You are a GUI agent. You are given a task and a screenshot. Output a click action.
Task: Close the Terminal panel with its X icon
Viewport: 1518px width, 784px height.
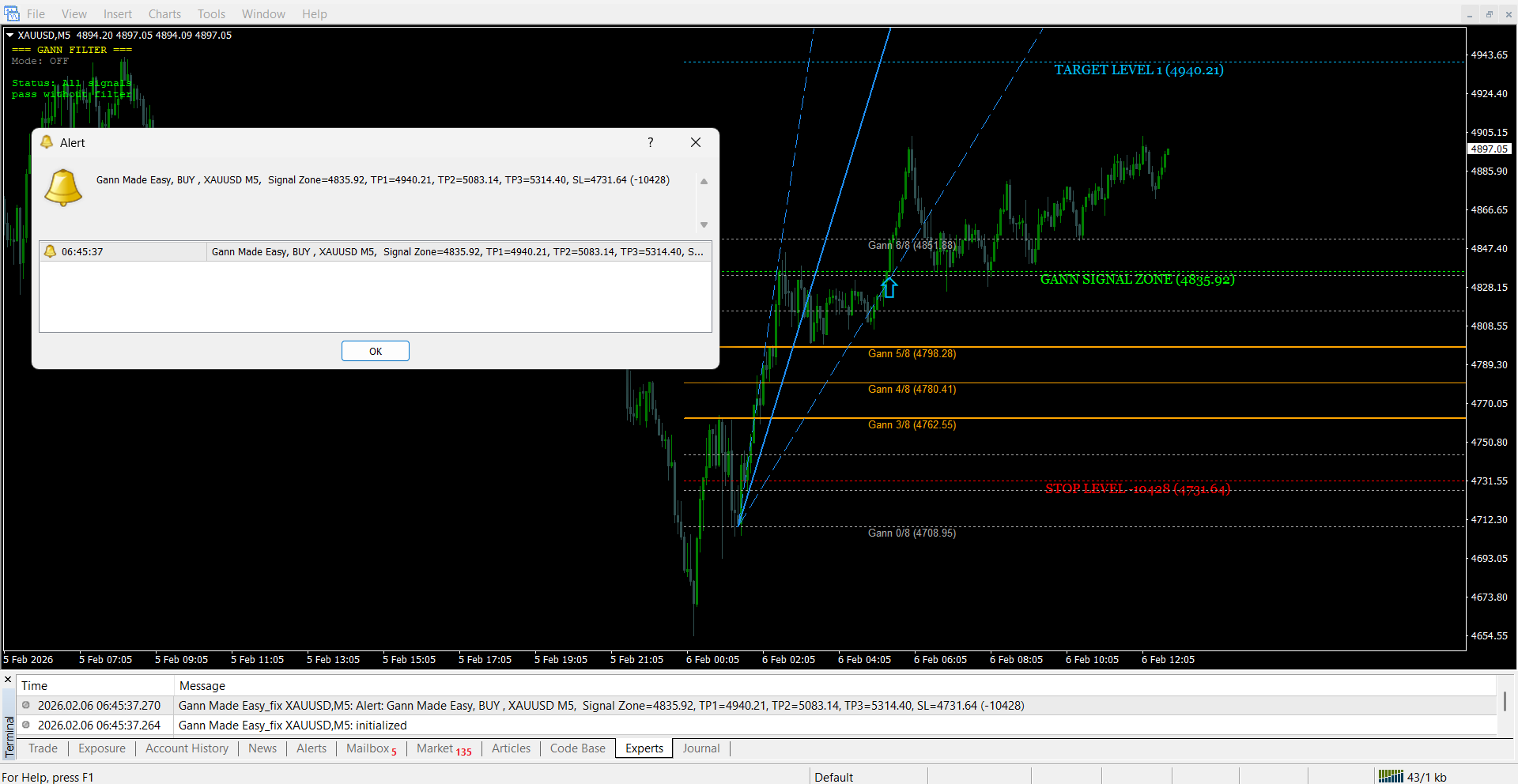[x=8, y=680]
